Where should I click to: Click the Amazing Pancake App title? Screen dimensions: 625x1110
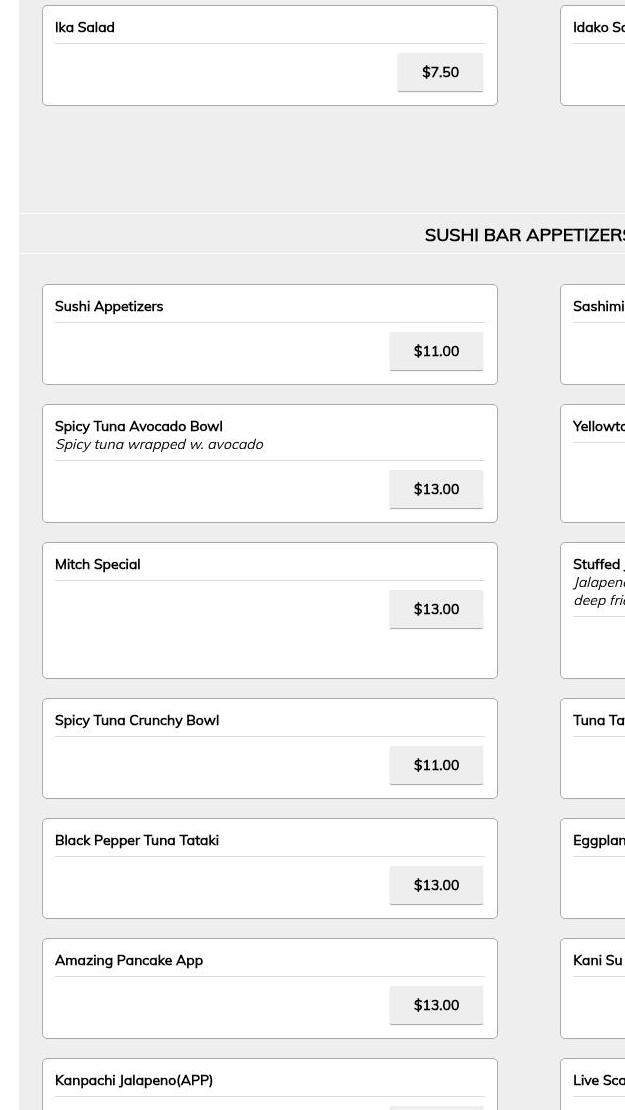pos(129,961)
